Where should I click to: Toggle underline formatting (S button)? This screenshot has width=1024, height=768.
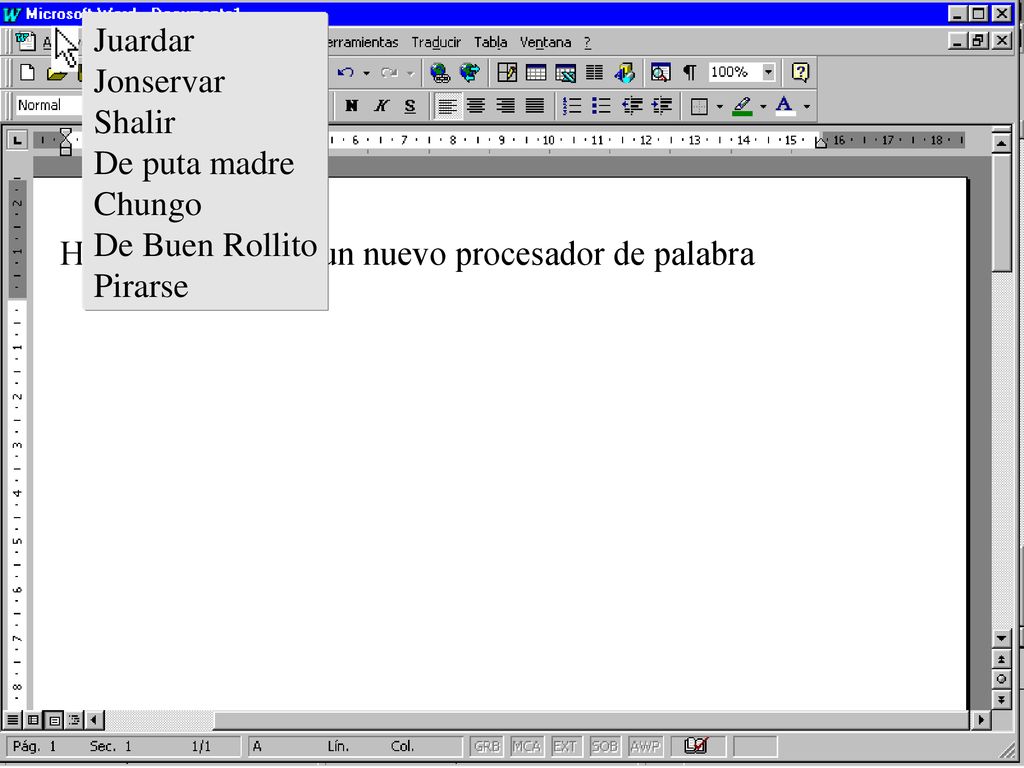409,106
